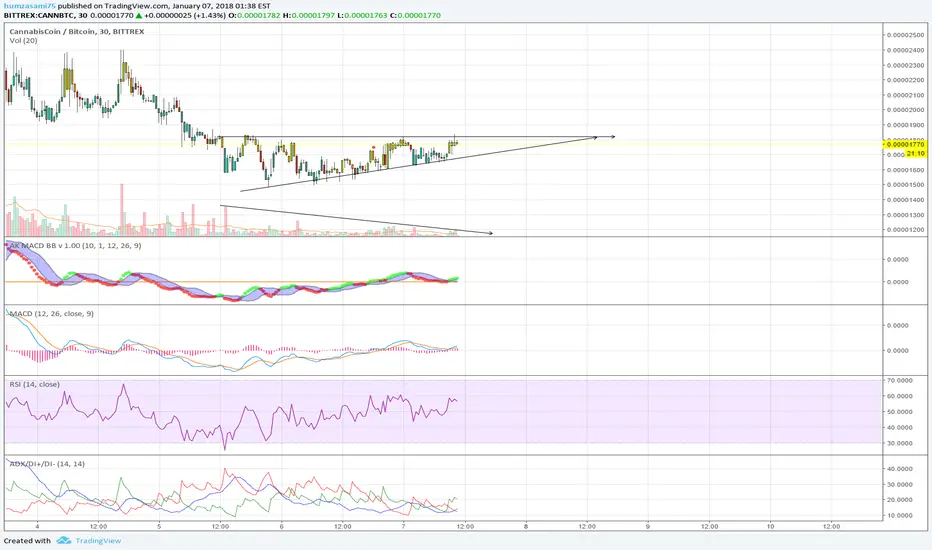This screenshot has height=550, width=932.
Task: Select the Vol (20) indicator label
Action: tap(23, 40)
